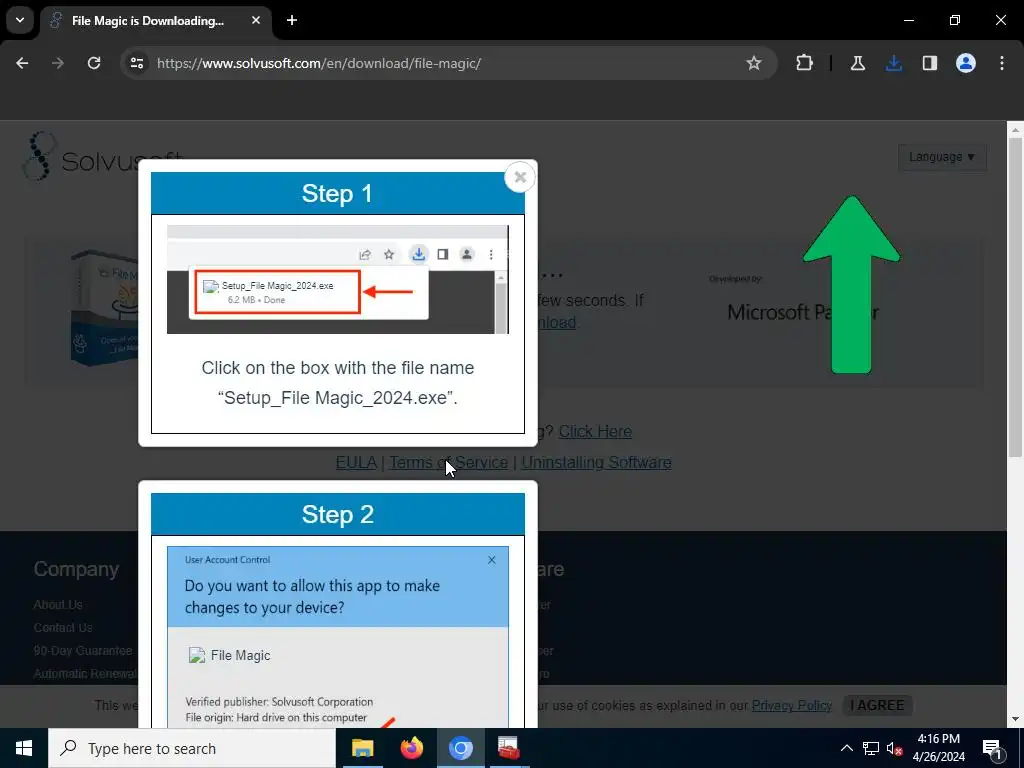
Task: Open the taskbar clock showing 4:16 PM
Action: point(938,748)
